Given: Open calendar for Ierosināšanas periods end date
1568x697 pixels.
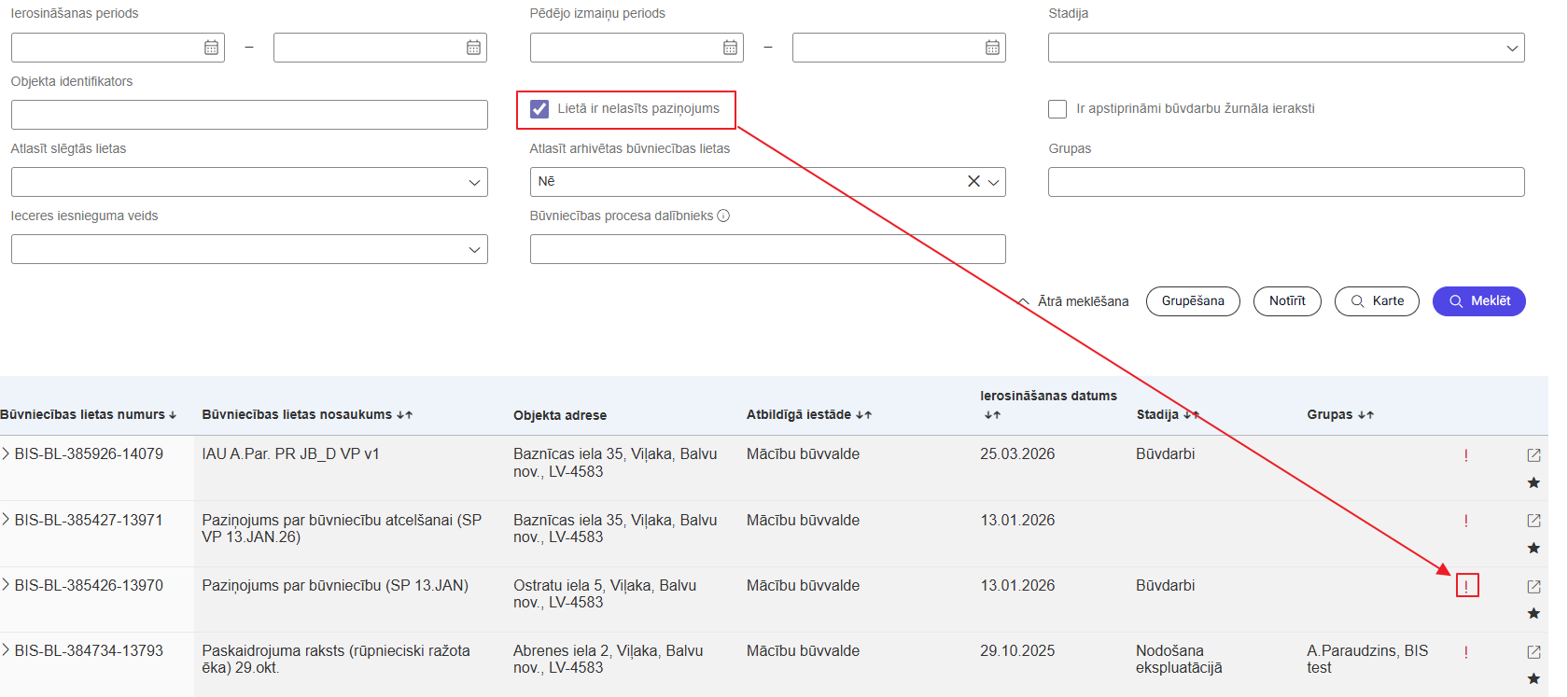Looking at the screenshot, I should tap(474, 48).
